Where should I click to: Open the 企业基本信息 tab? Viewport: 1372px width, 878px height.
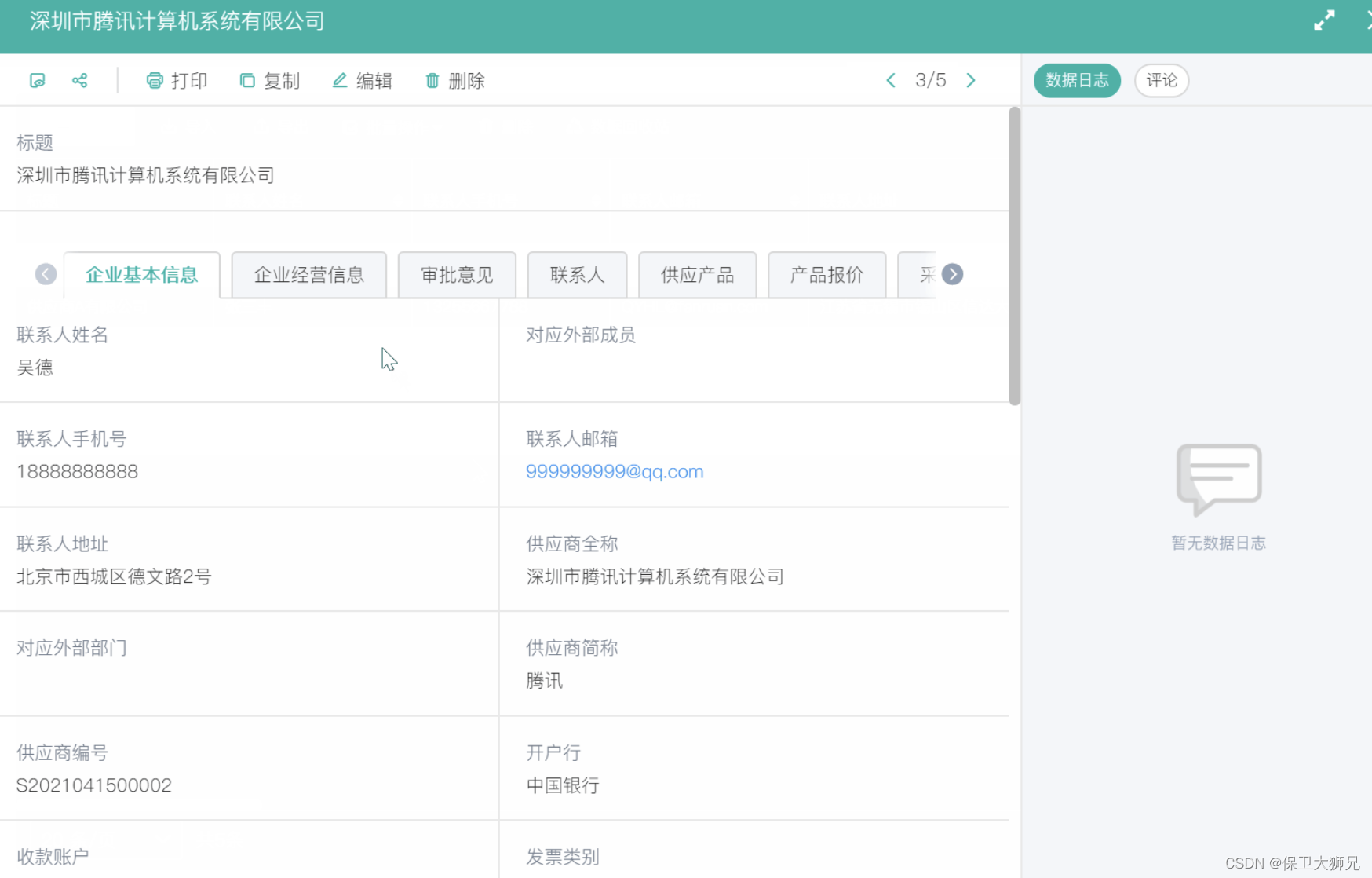point(142,275)
